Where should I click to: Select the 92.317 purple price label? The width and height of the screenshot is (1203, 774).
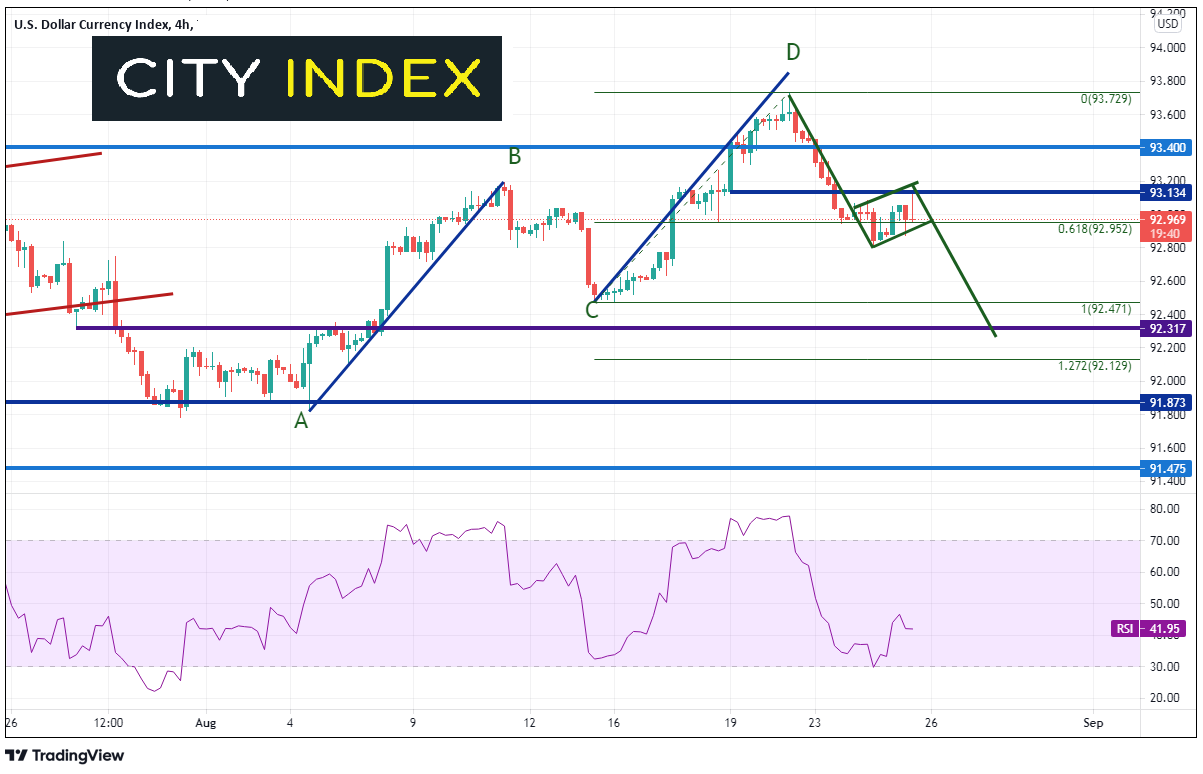(1168, 327)
